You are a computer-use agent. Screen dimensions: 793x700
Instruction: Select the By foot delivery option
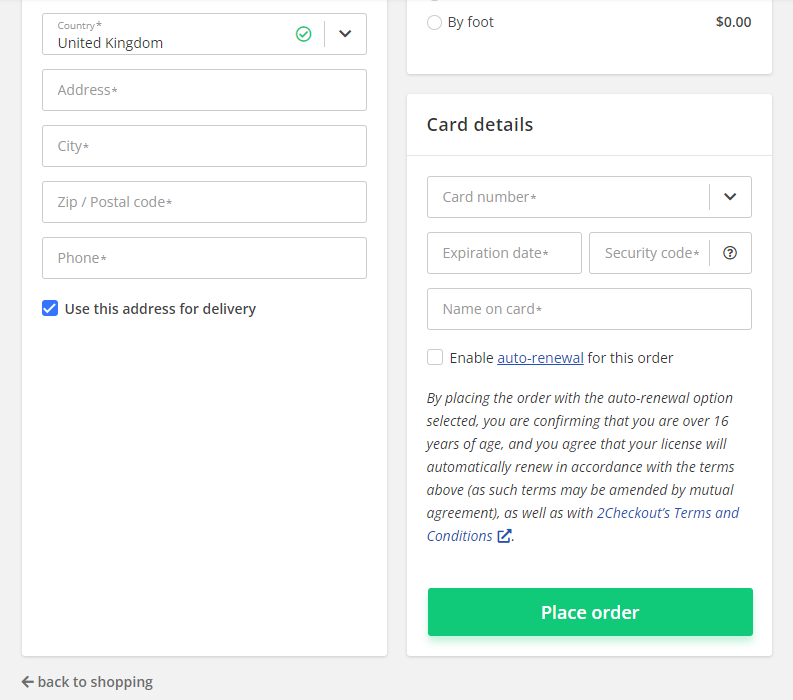tap(434, 22)
